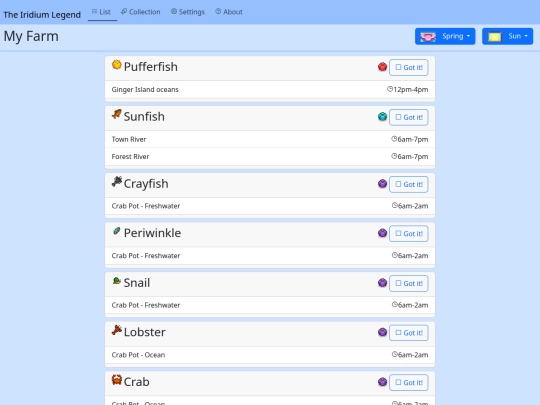Click 6am-7pm time in Town River row
540x405 pixels.
point(413,139)
